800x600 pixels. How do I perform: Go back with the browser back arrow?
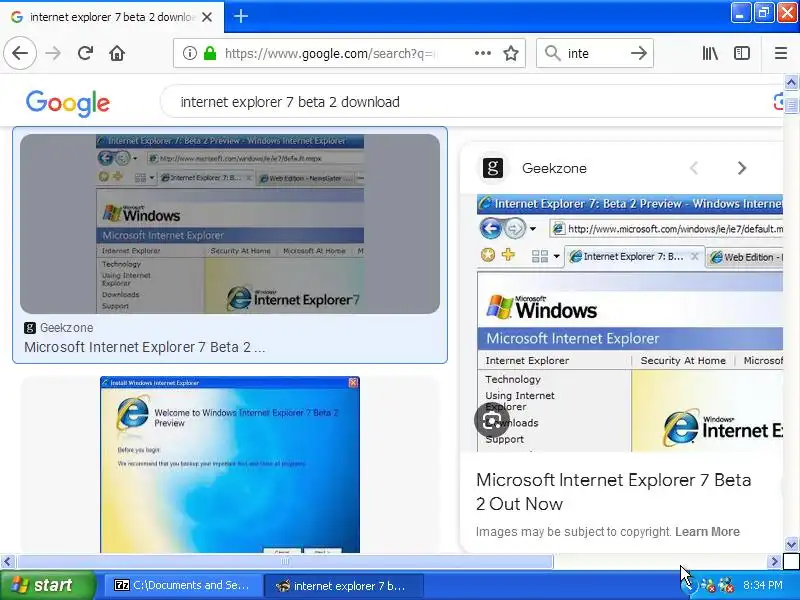20,53
